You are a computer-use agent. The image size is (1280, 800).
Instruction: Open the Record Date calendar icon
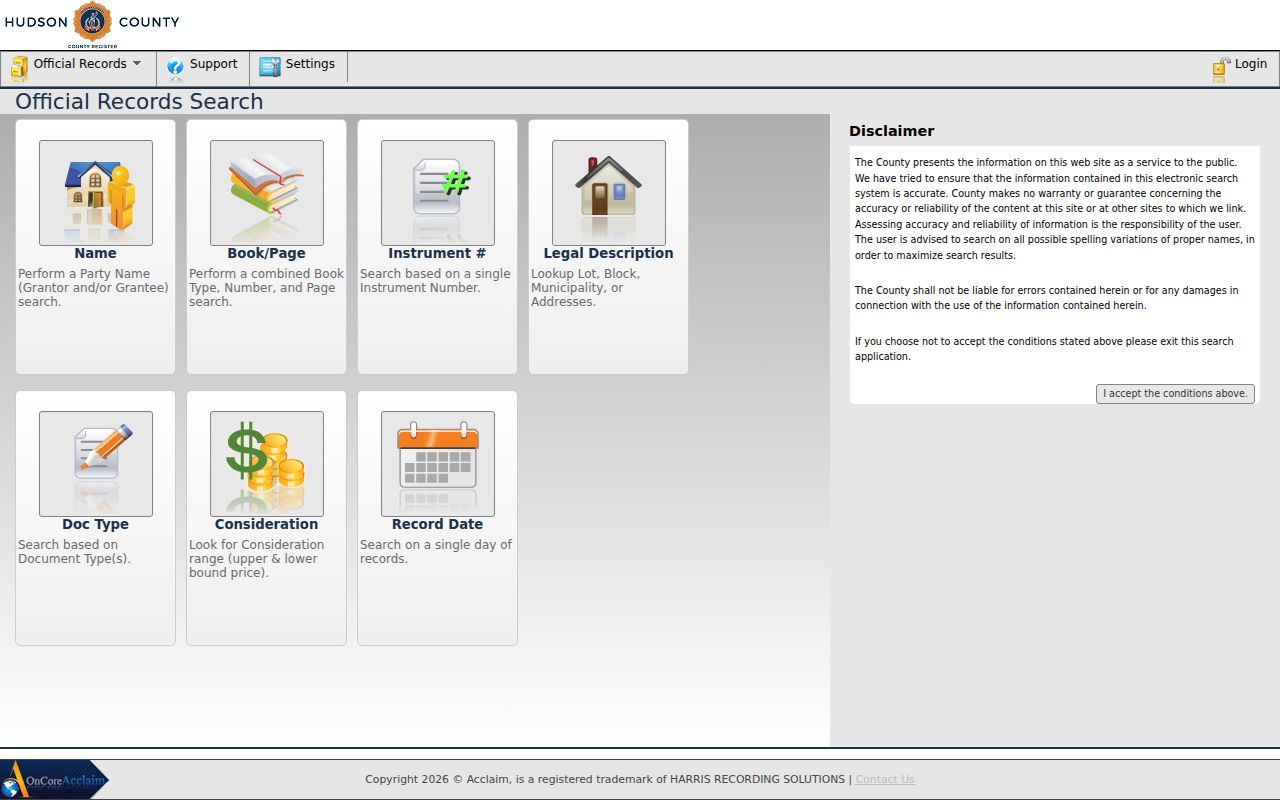[438, 464]
